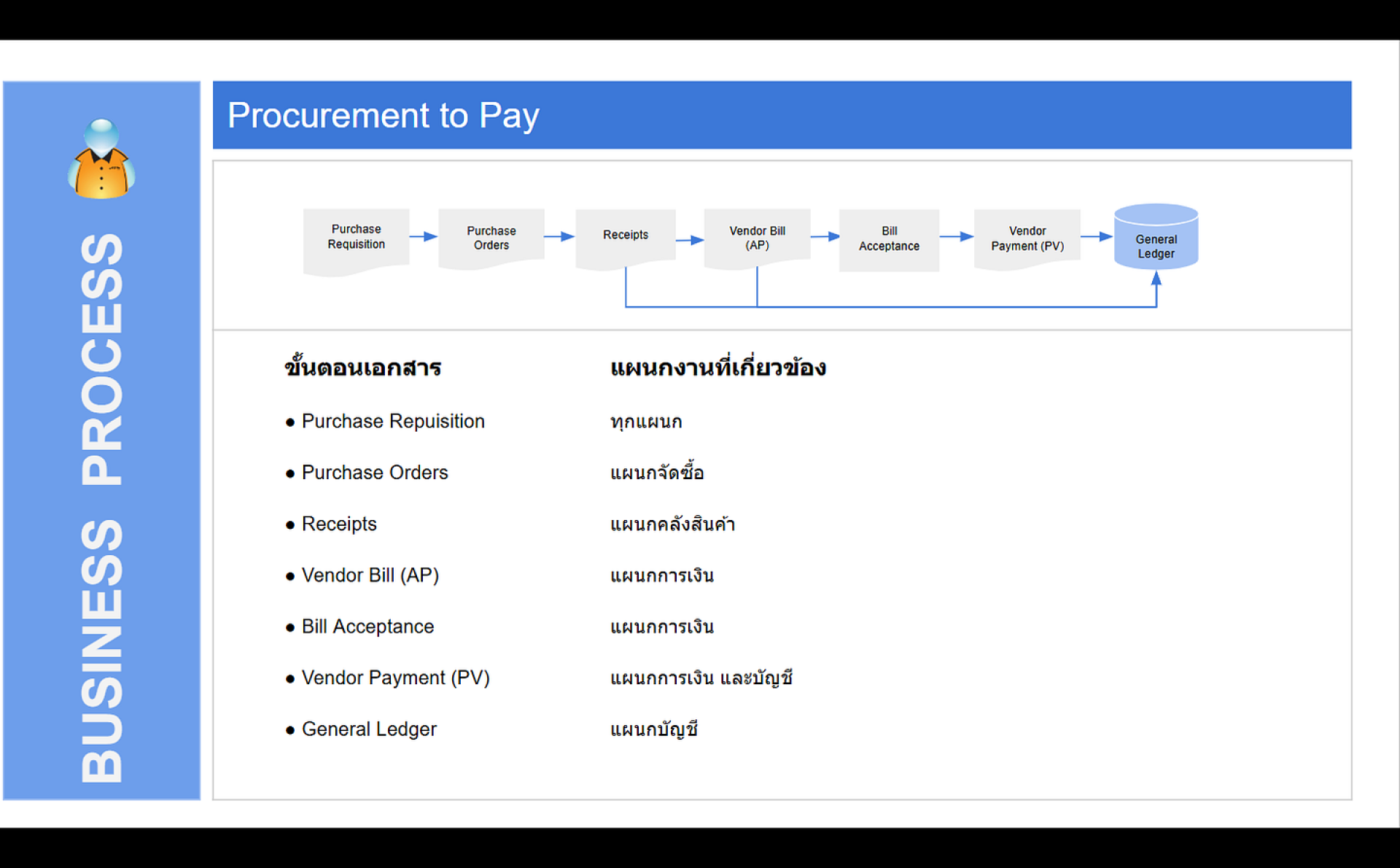This screenshot has width=1400, height=868.
Task: Click Vendor Bill (AP) list entry
Action: click(x=370, y=576)
